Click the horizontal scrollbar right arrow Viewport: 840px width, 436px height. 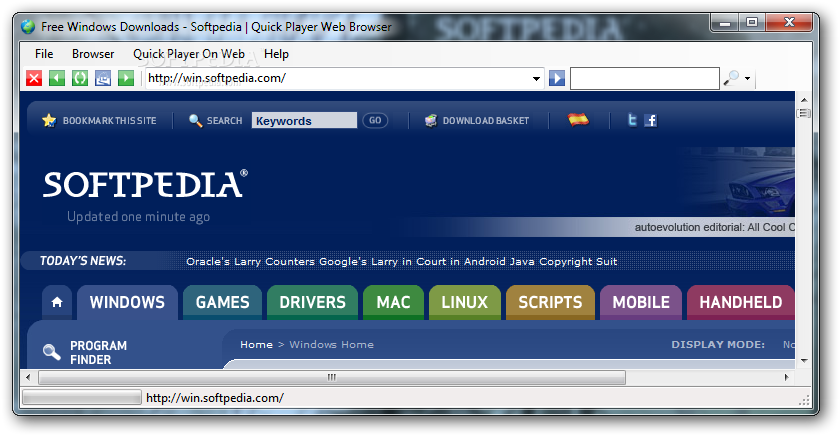click(786, 377)
